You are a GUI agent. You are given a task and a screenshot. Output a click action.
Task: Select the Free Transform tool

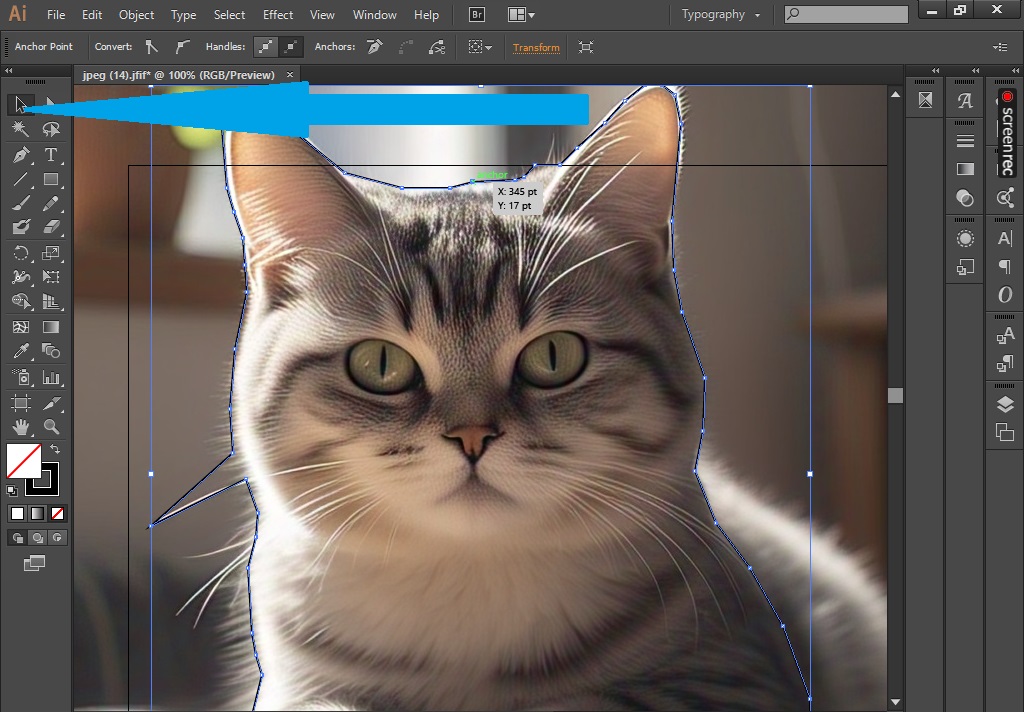tap(51, 277)
